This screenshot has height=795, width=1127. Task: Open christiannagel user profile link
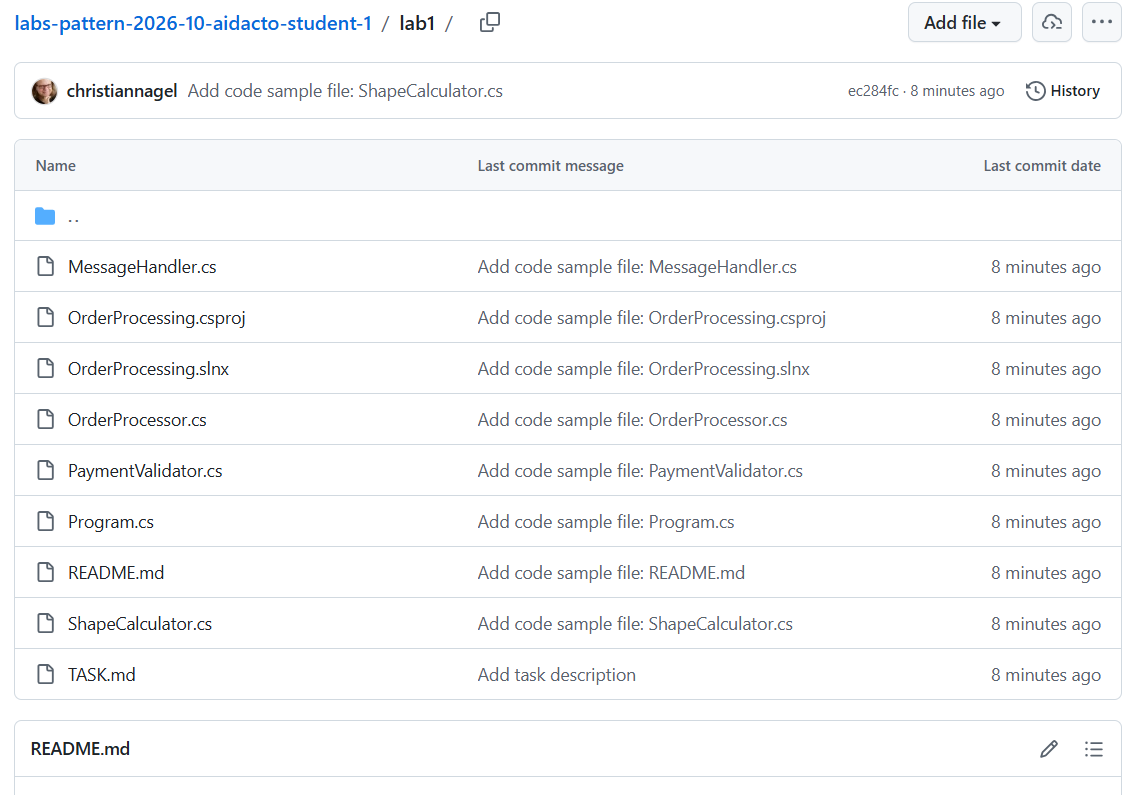(122, 91)
